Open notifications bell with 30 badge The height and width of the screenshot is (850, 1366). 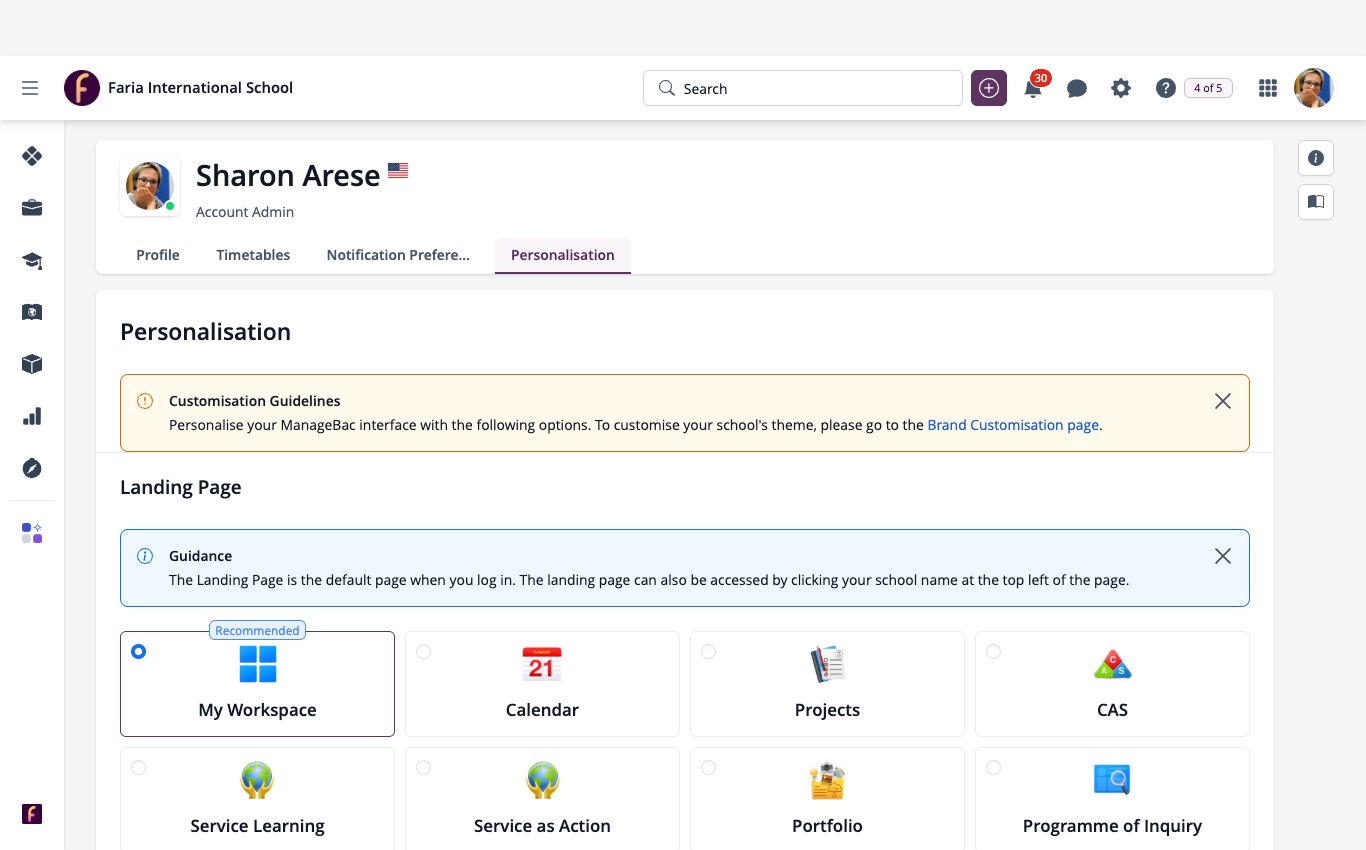[1035, 86]
